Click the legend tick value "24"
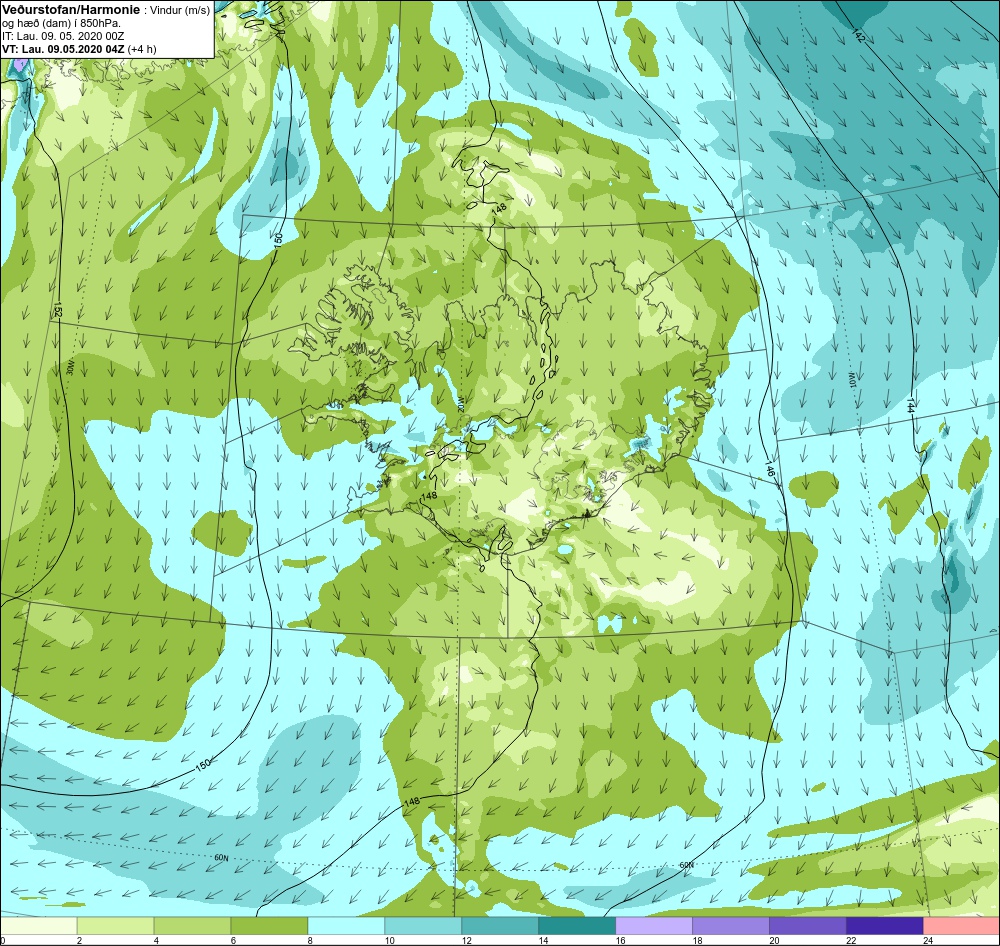The image size is (1000, 946). pyautogui.click(x=928, y=940)
